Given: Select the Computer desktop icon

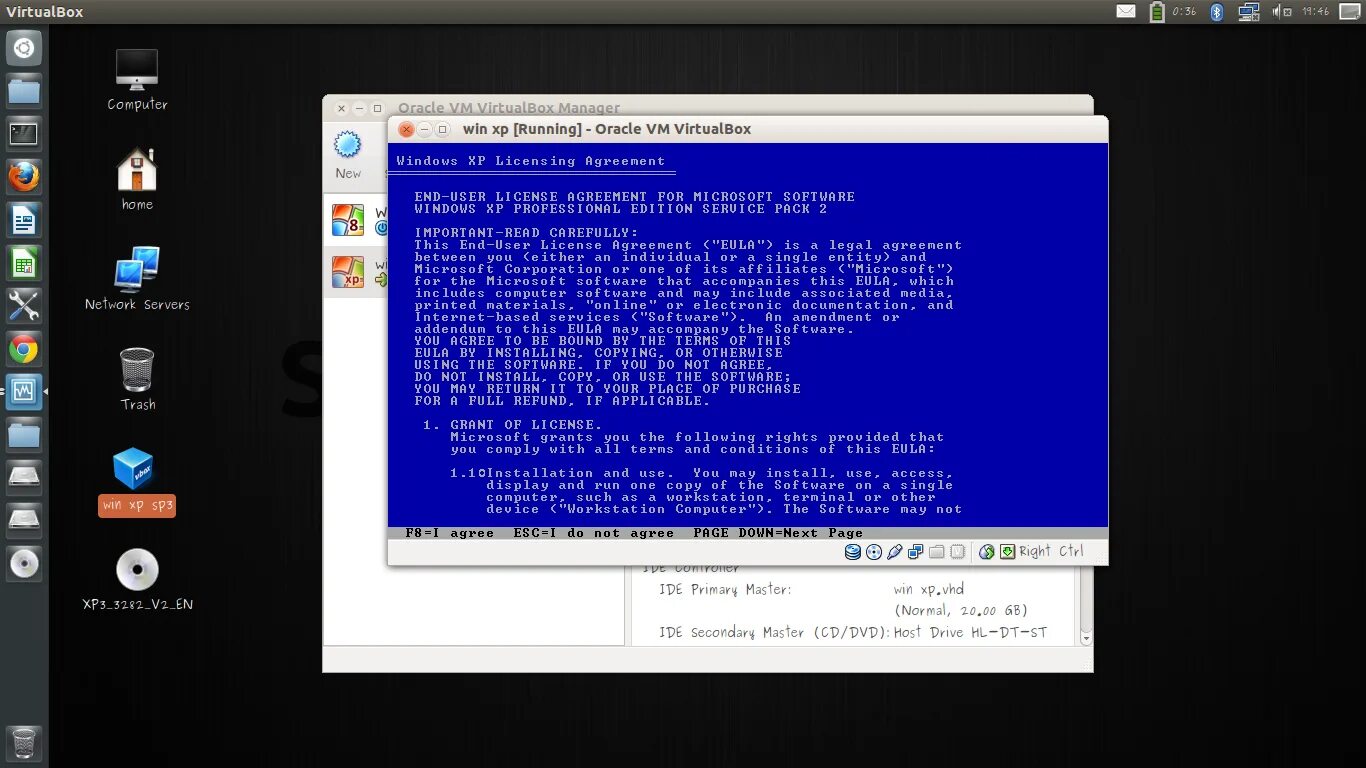Looking at the screenshot, I should tap(137, 80).
